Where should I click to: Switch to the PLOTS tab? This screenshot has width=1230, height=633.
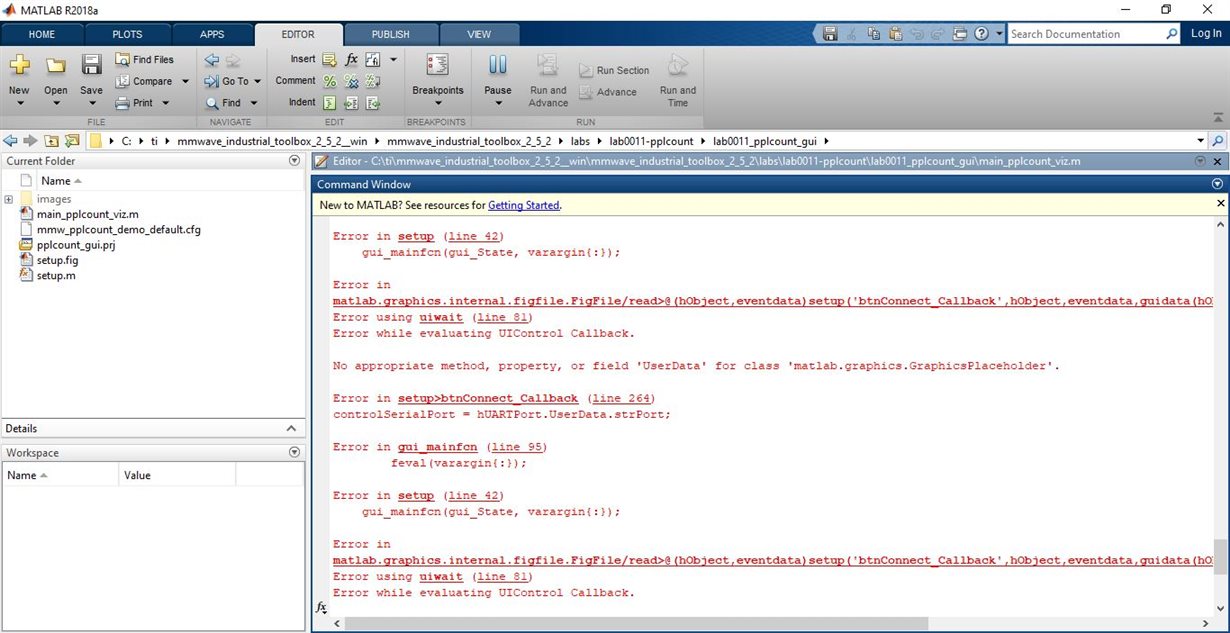tap(127, 34)
